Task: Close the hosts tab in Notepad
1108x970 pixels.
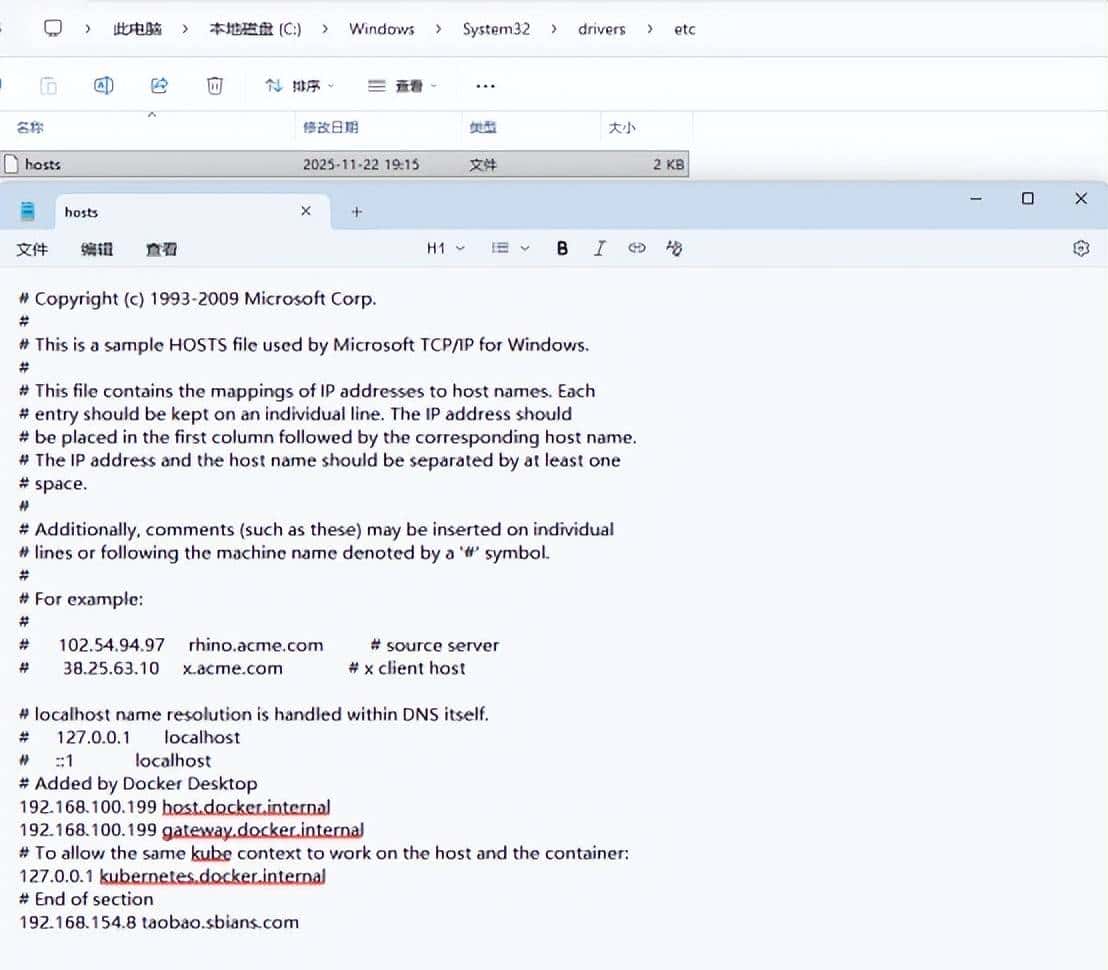Action: pyautogui.click(x=306, y=211)
